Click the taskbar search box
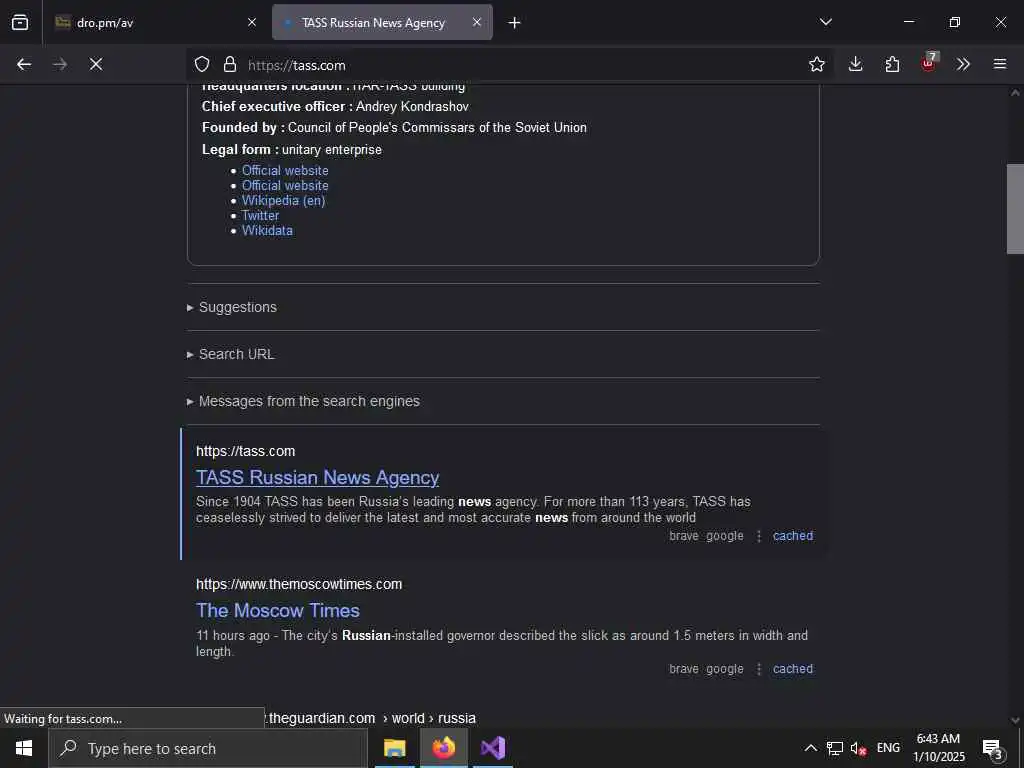This screenshot has height=768, width=1024. 208,748
